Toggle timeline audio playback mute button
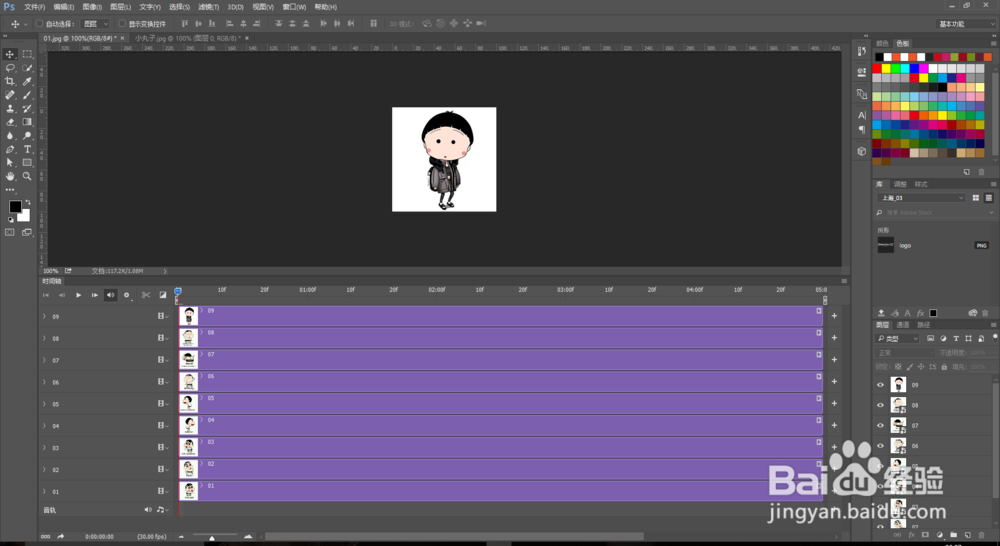1000x546 pixels. [x=110, y=295]
